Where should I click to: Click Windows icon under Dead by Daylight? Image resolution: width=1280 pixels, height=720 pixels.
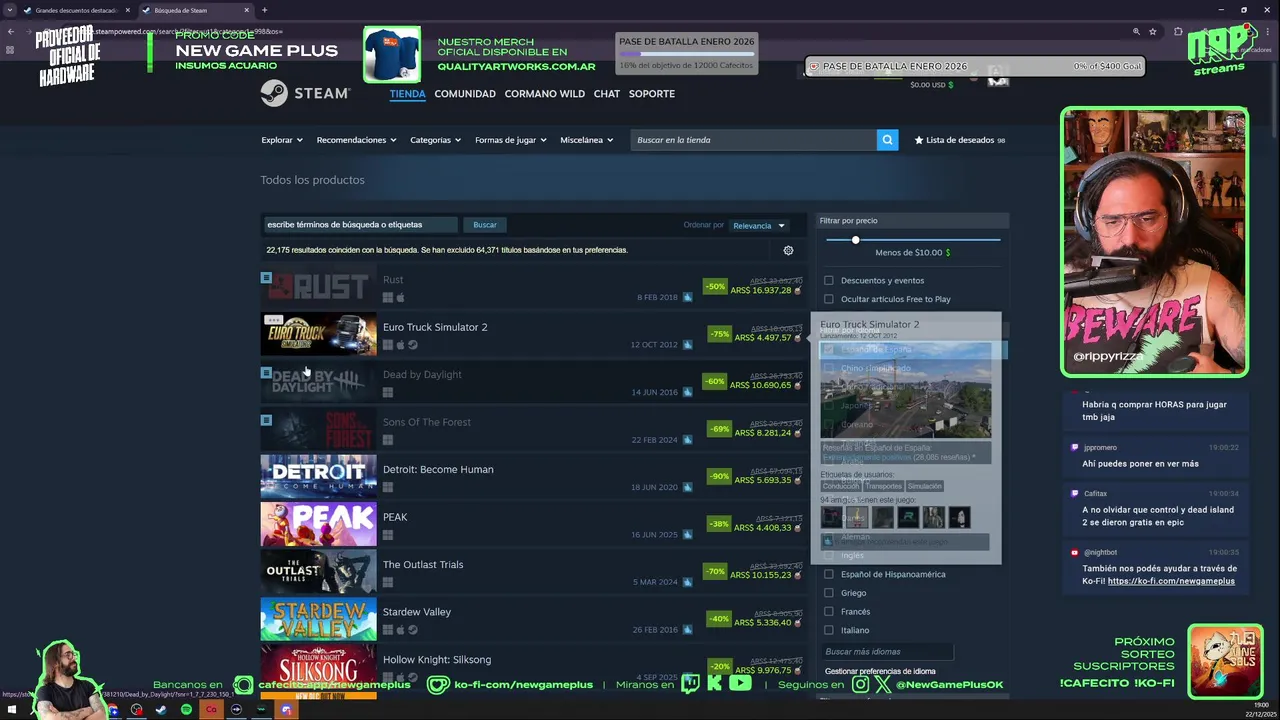(388, 392)
